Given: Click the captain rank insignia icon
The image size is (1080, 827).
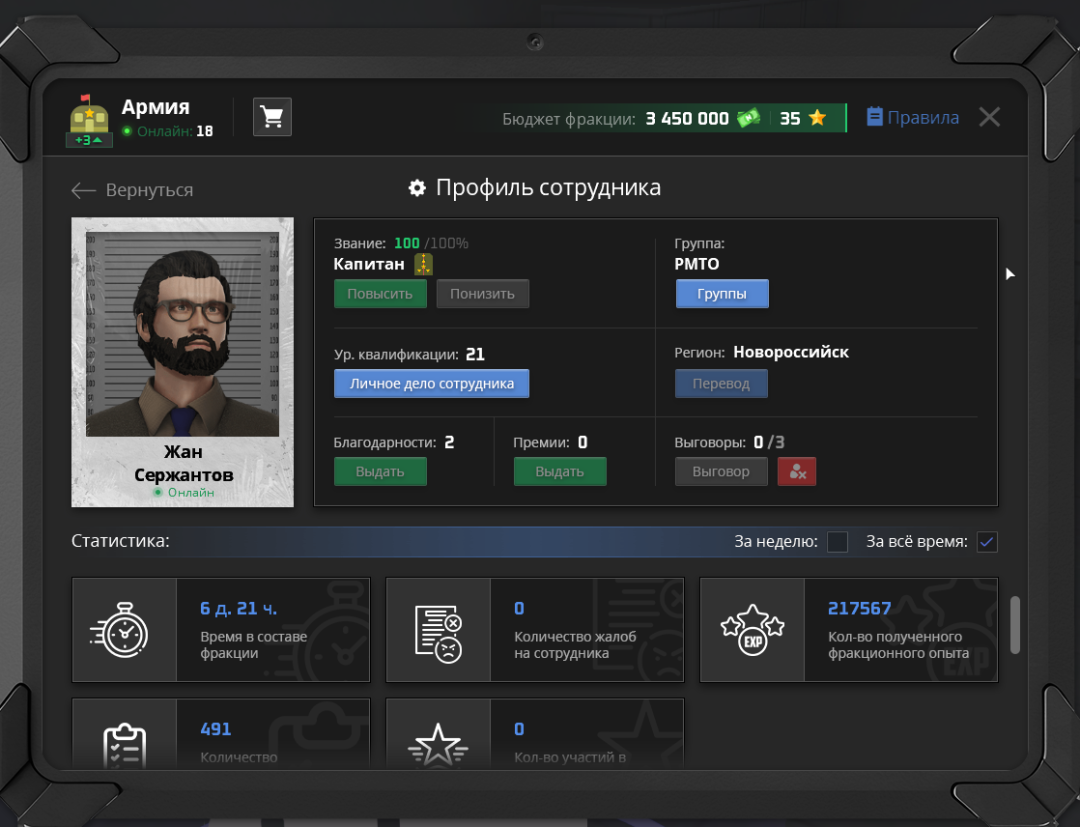Looking at the screenshot, I should point(423,264).
